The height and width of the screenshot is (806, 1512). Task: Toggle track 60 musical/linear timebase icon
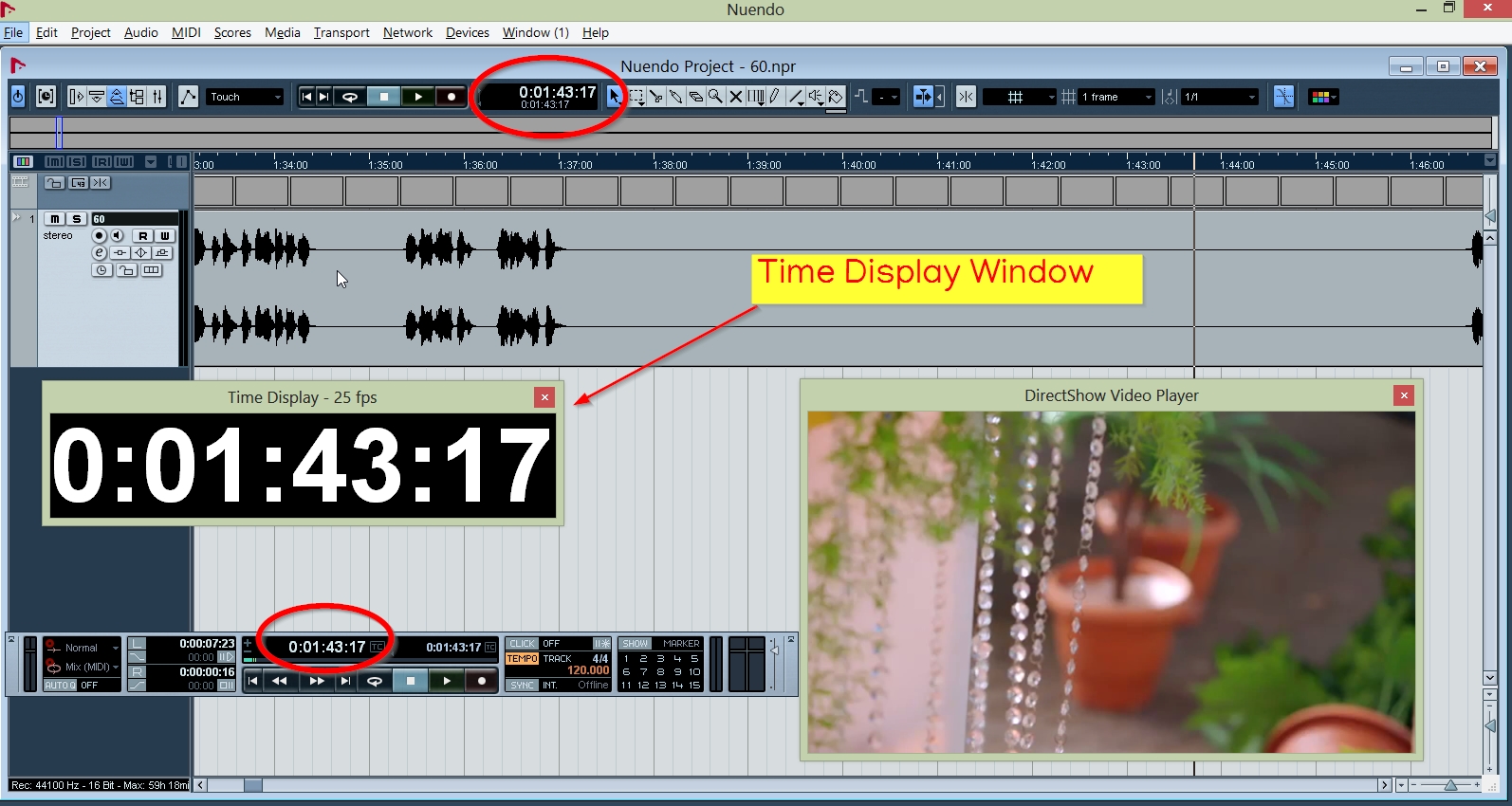101,270
